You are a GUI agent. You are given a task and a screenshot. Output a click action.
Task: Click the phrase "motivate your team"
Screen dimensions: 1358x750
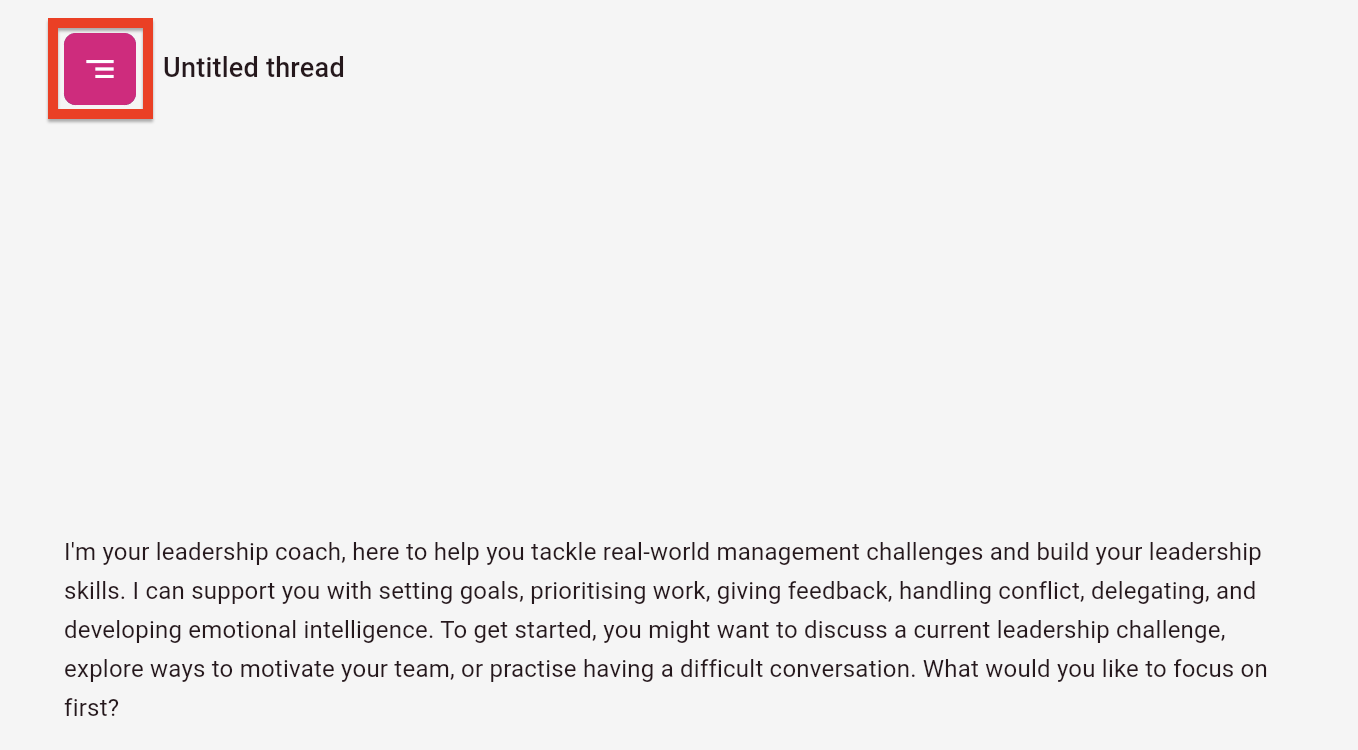click(x=342, y=669)
